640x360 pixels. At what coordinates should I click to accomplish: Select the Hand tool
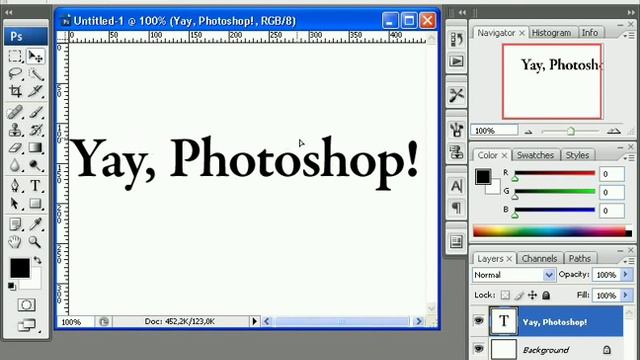tap(15, 242)
